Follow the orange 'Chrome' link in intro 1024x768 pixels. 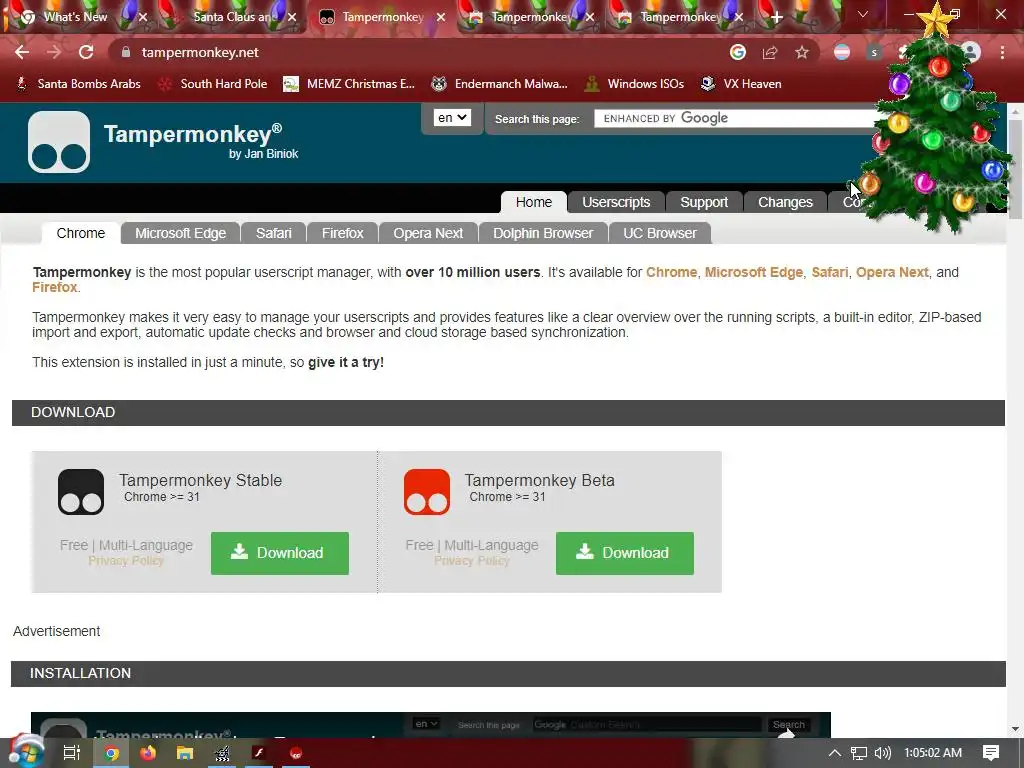(x=671, y=272)
